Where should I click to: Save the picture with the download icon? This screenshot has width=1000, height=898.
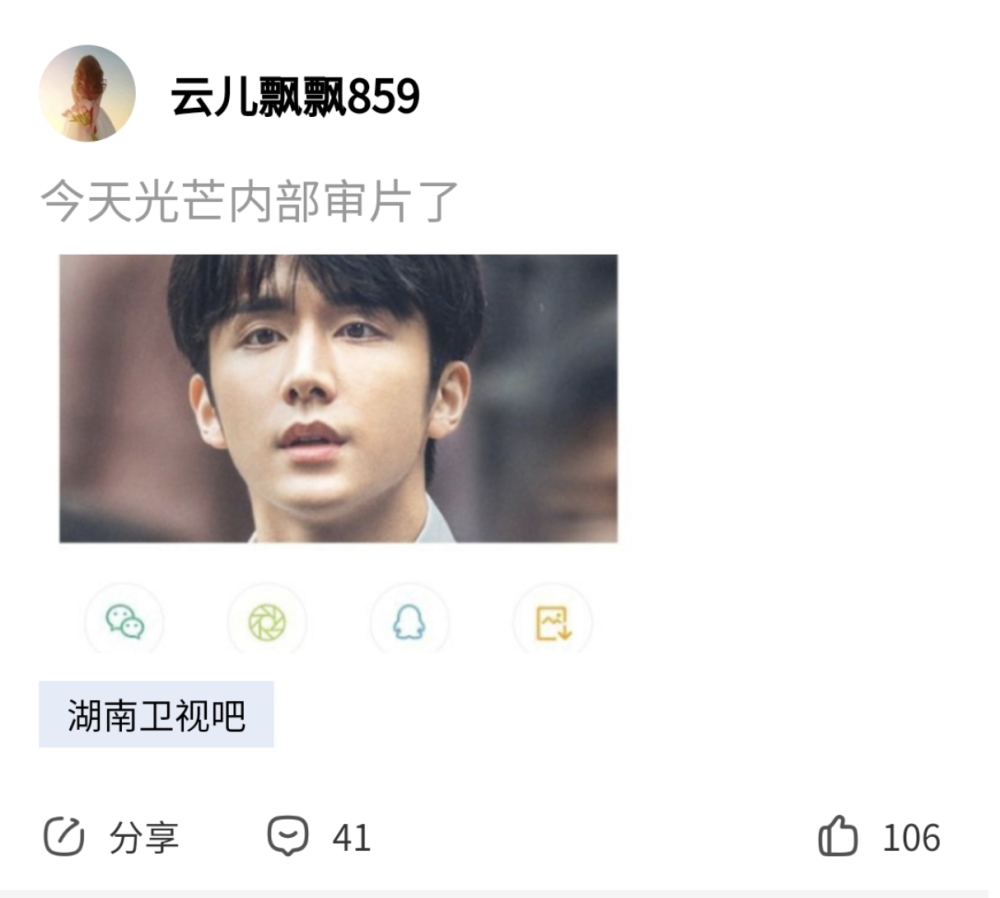click(x=552, y=622)
